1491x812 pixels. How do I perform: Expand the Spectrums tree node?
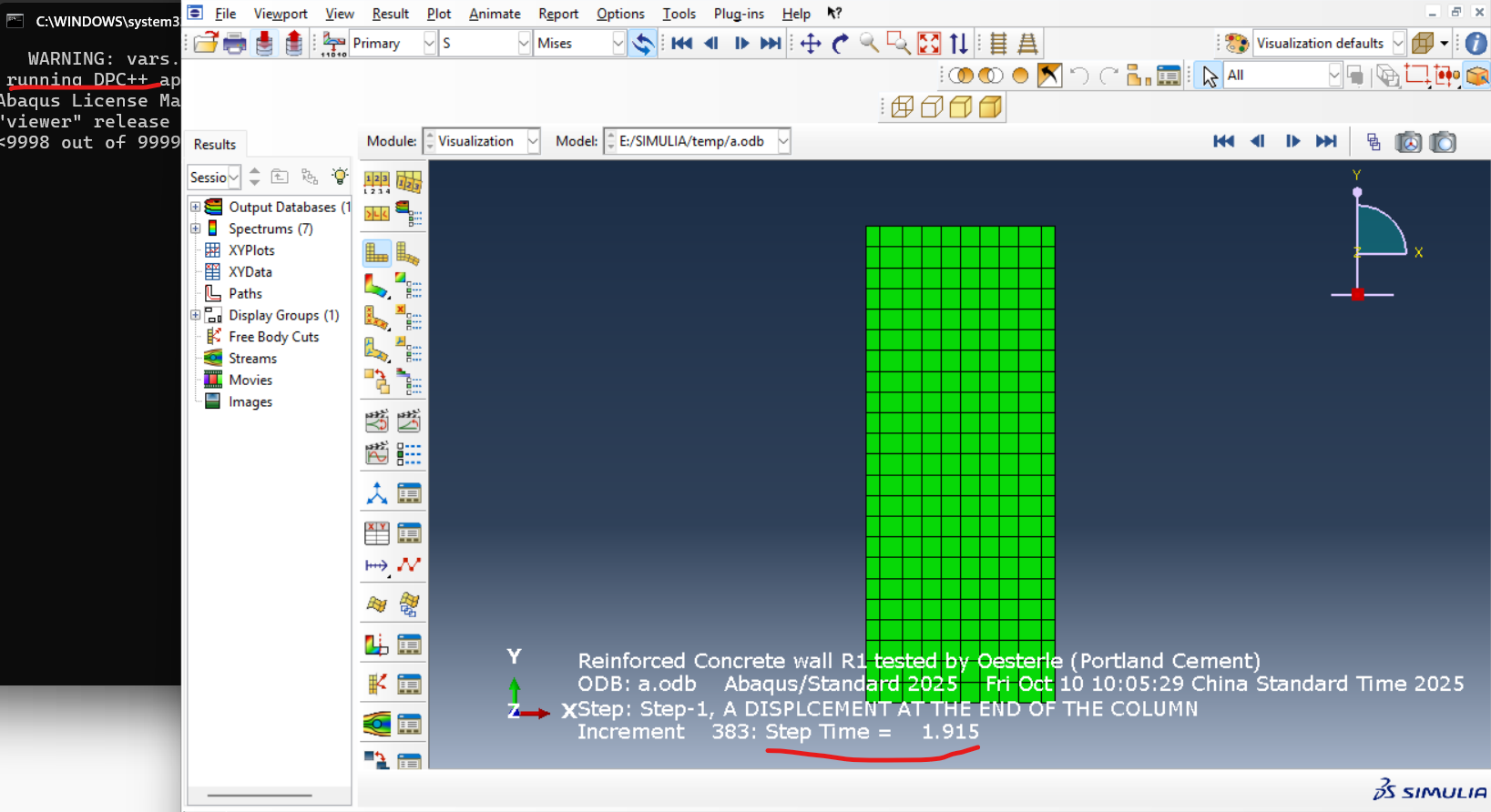(x=195, y=228)
